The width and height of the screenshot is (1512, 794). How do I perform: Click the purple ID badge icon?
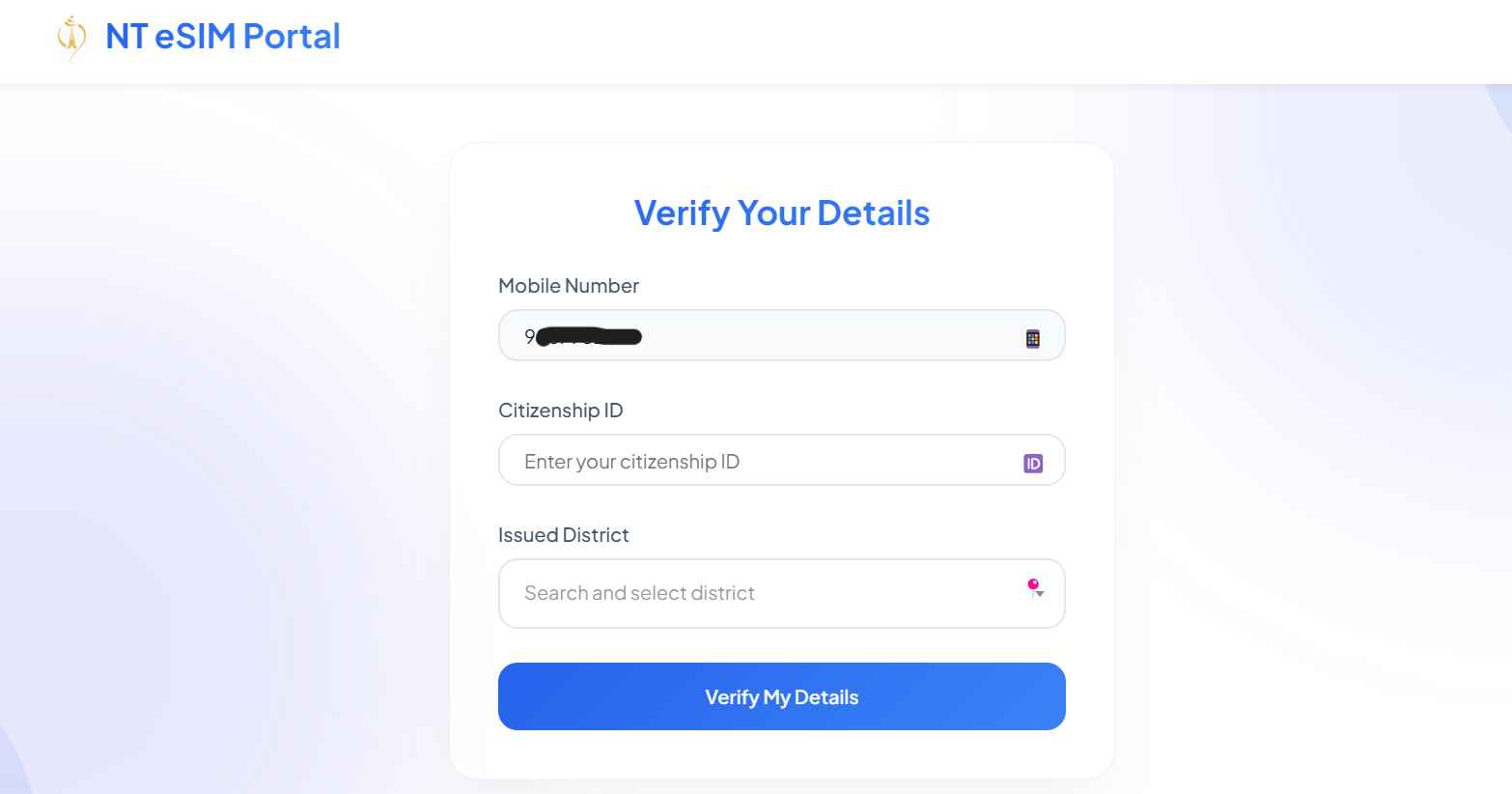pos(1032,464)
